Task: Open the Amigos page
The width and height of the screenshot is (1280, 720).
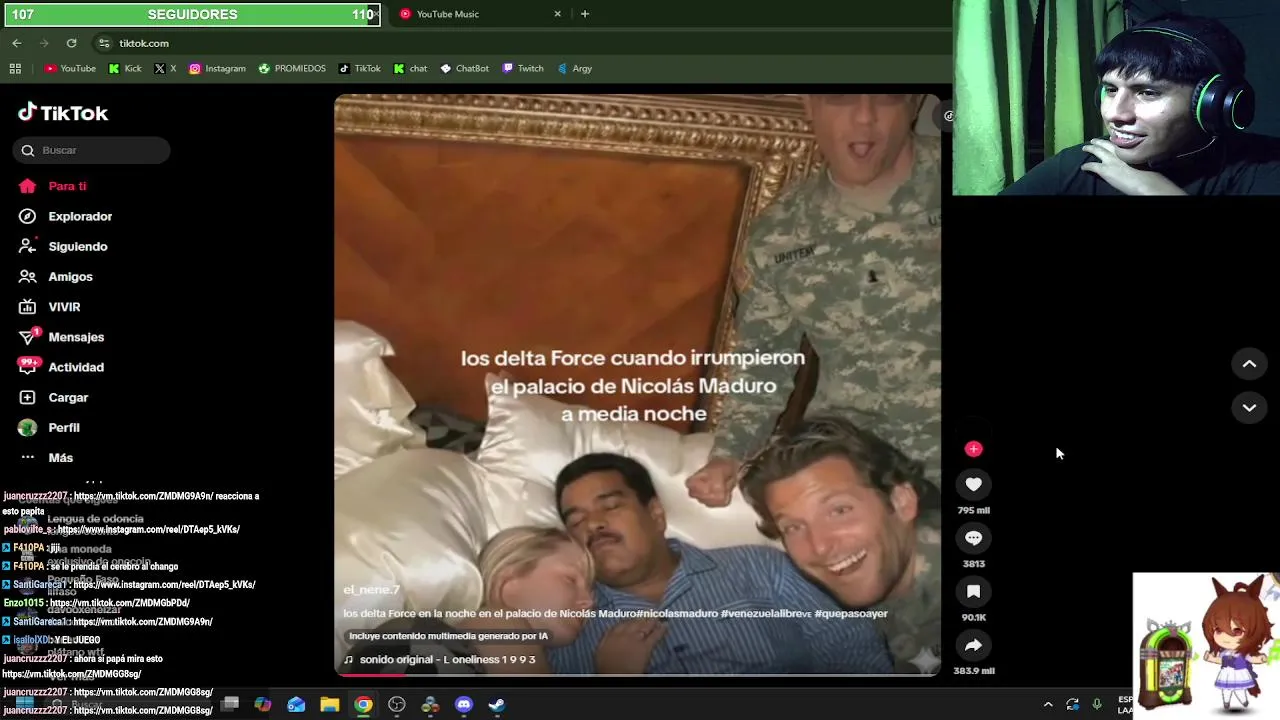Action: pyautogui.click(x=56, y=276)
